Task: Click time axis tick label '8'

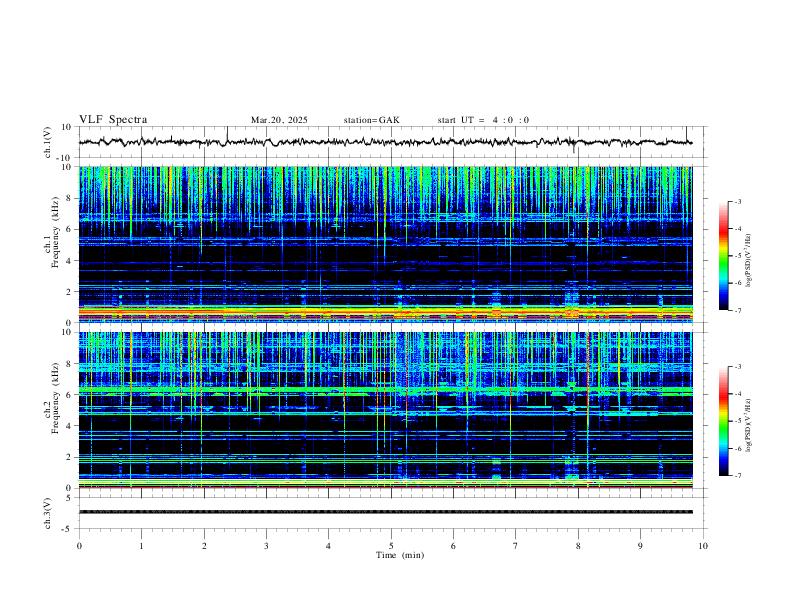Action: pos(578,546)
